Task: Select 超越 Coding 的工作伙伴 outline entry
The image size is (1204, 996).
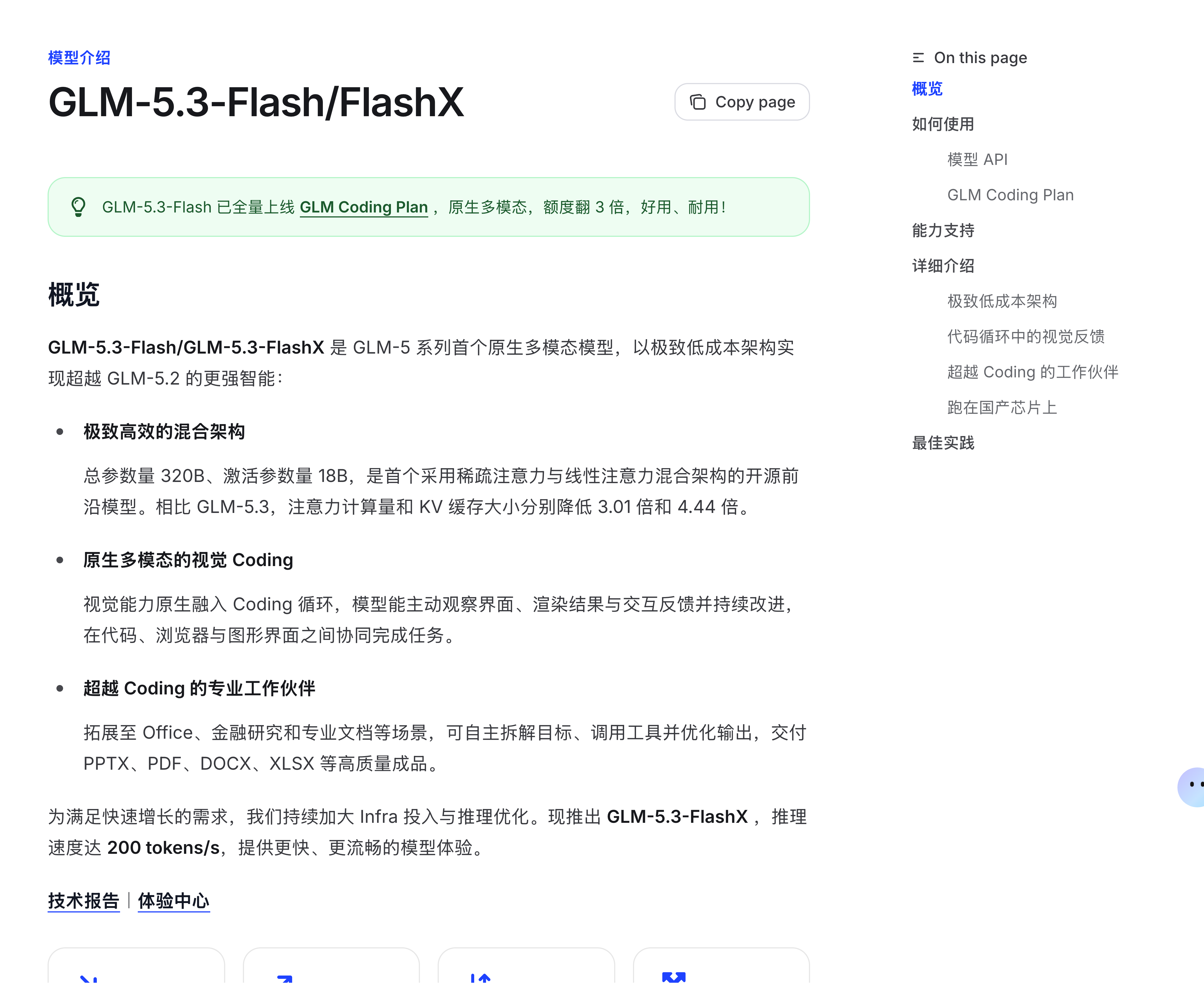Action: (x=1032, y=372)
